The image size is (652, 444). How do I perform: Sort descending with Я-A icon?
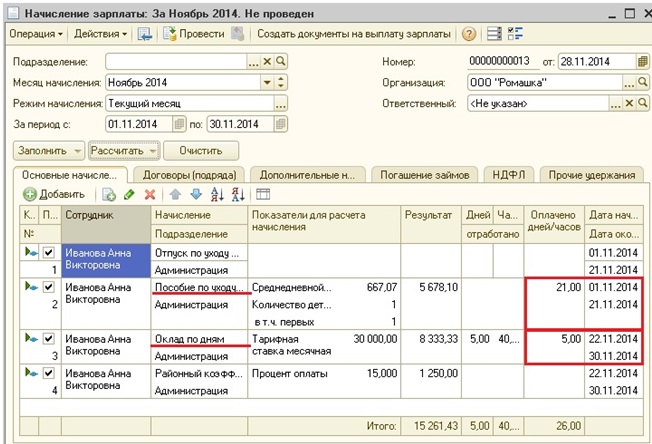click(238, 194)
